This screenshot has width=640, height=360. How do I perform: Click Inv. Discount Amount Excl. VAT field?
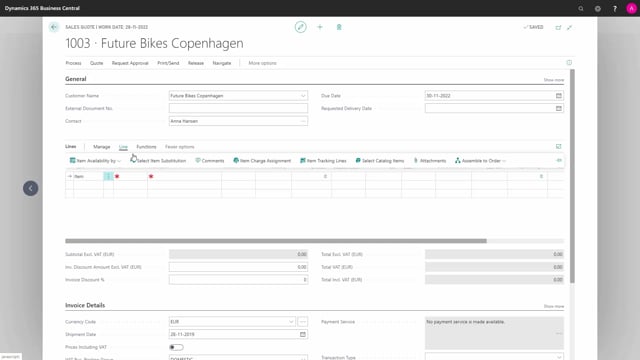pyautogui.click(x=238, y=267)
